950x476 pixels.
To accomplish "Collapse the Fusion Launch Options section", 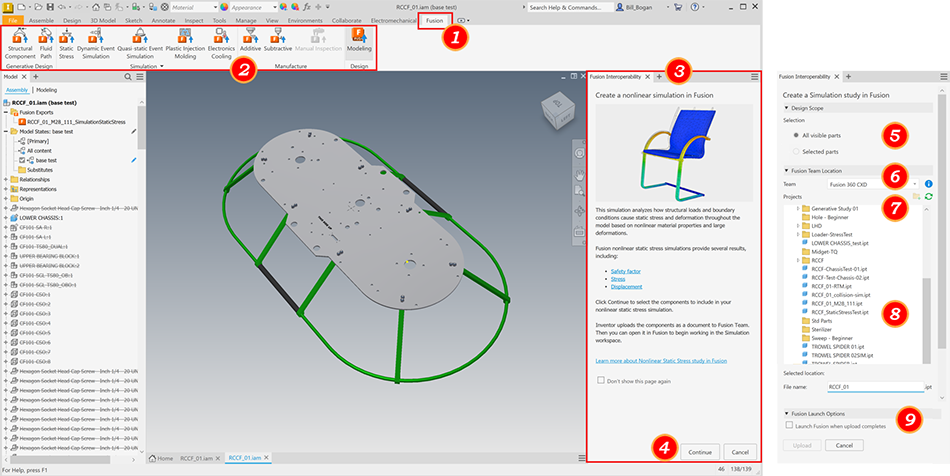I will pos(786,414).
